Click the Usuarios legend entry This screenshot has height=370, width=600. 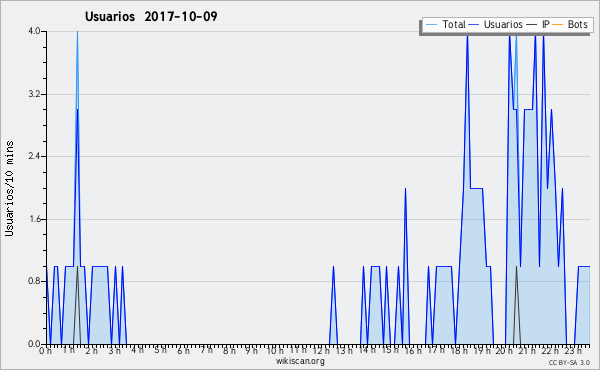click(495, 24)
